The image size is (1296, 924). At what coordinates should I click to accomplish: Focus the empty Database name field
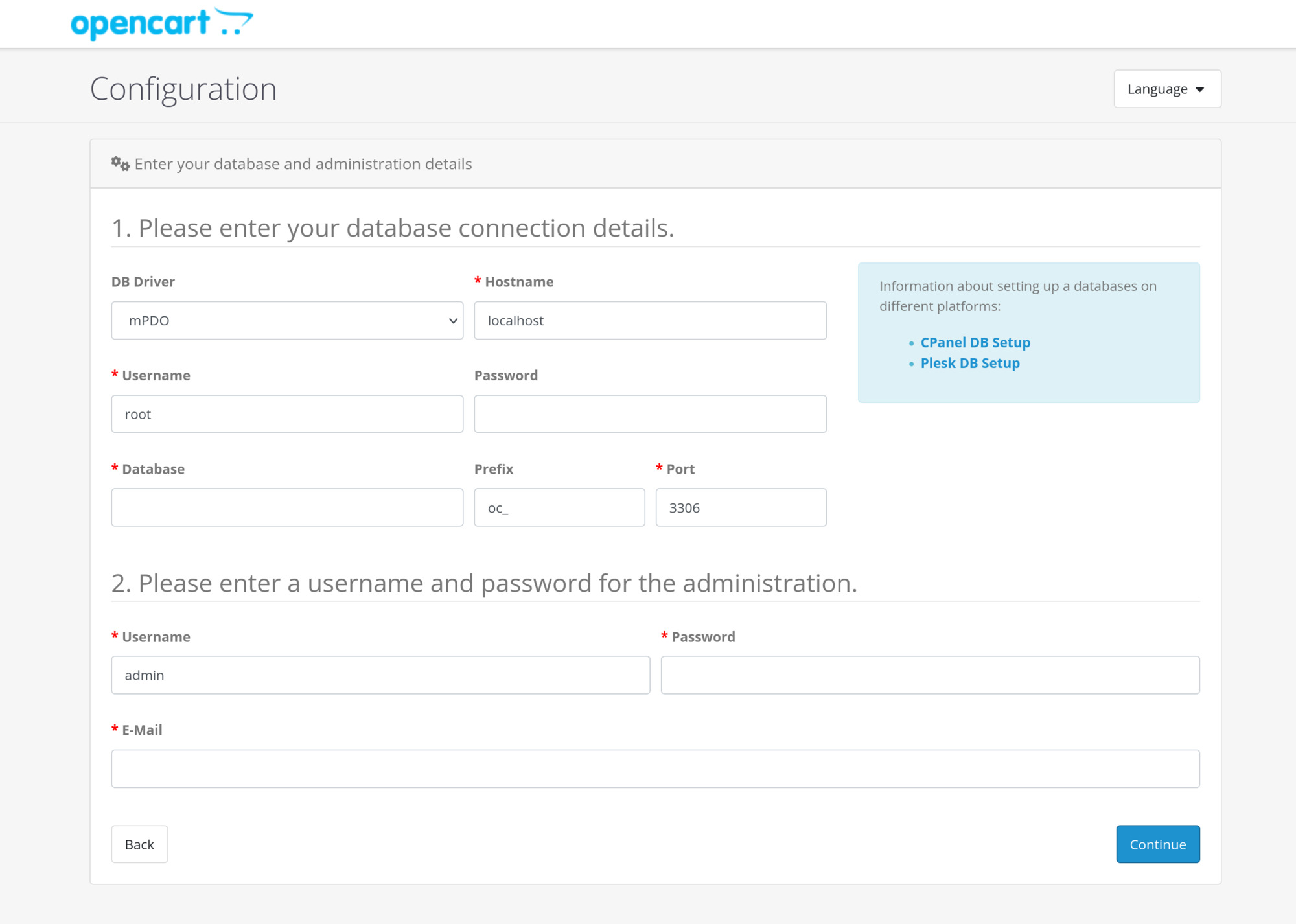[x=287, y=507]
